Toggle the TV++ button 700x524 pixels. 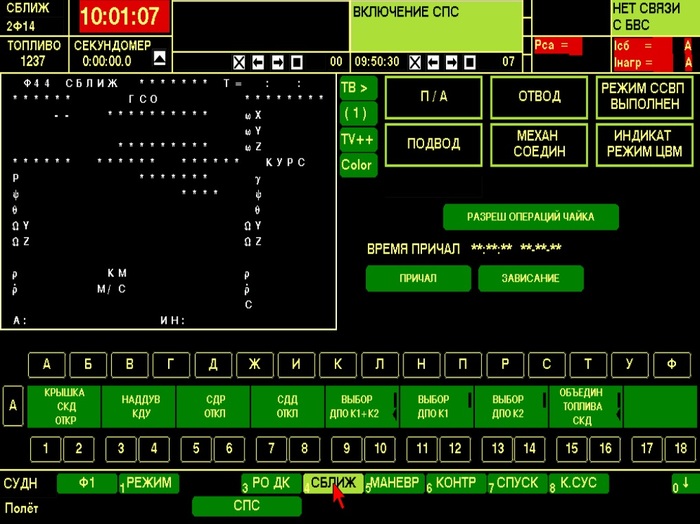pos(357,139)
